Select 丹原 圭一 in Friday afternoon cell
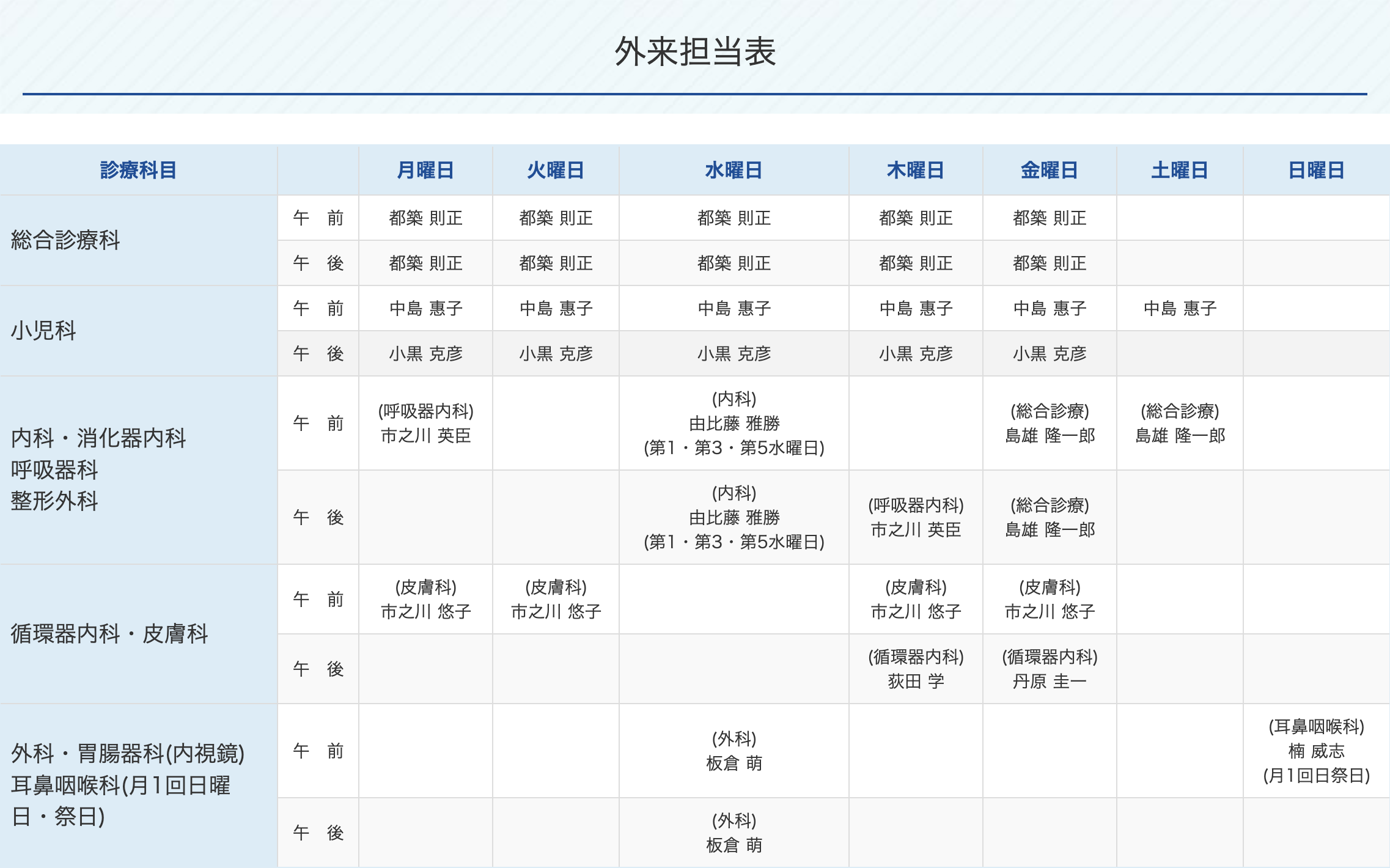This screenshot has height=868, width=1390. pyautogui.click(x=1049, y=681)
